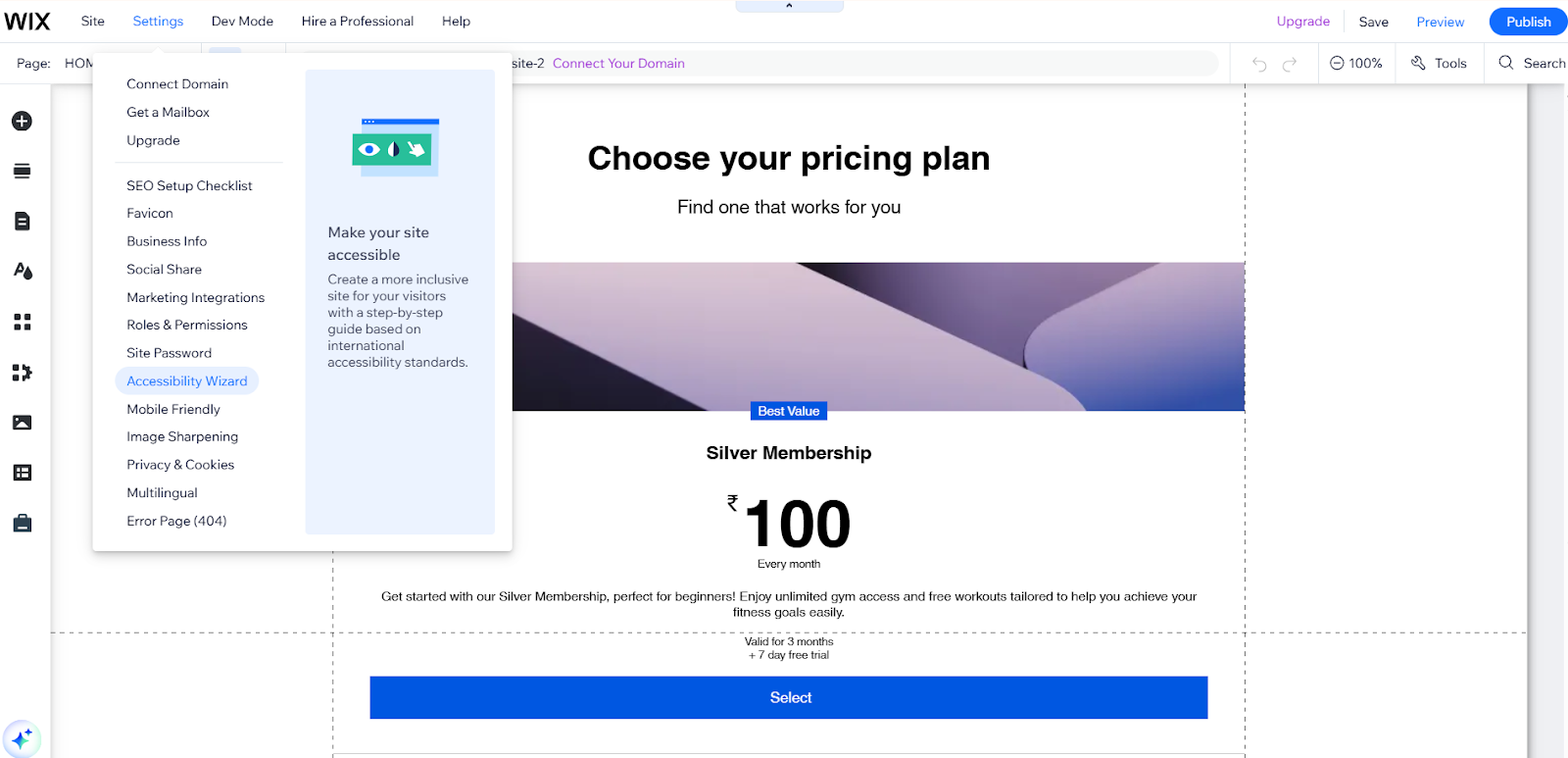Choose SEO Setup Checklist menu entry
Screen dimensions: 1568x758
pyautogui.click(x=189, y=185)
